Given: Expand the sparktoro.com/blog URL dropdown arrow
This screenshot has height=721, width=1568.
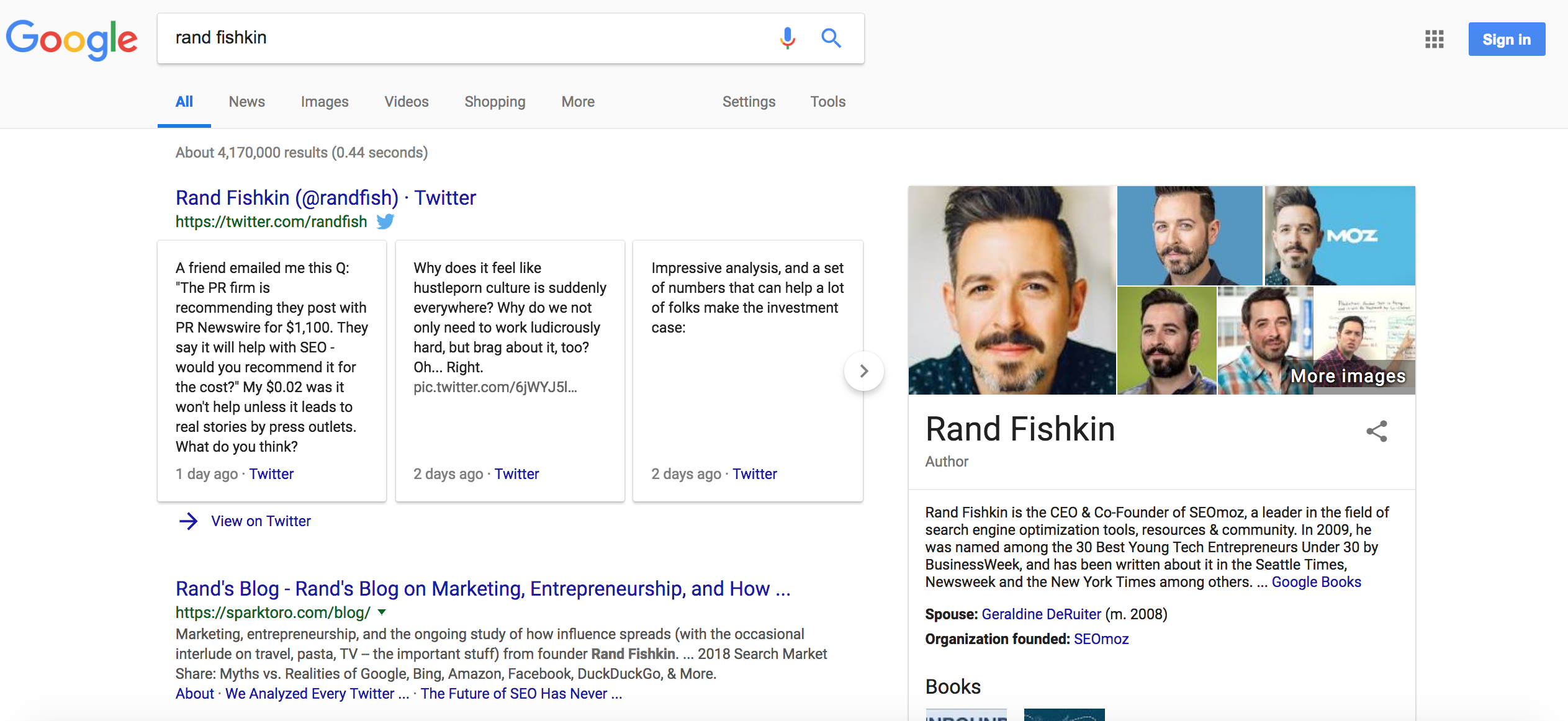Looking at the screenshot, I should pyautogui.click(x=382, y=612).
